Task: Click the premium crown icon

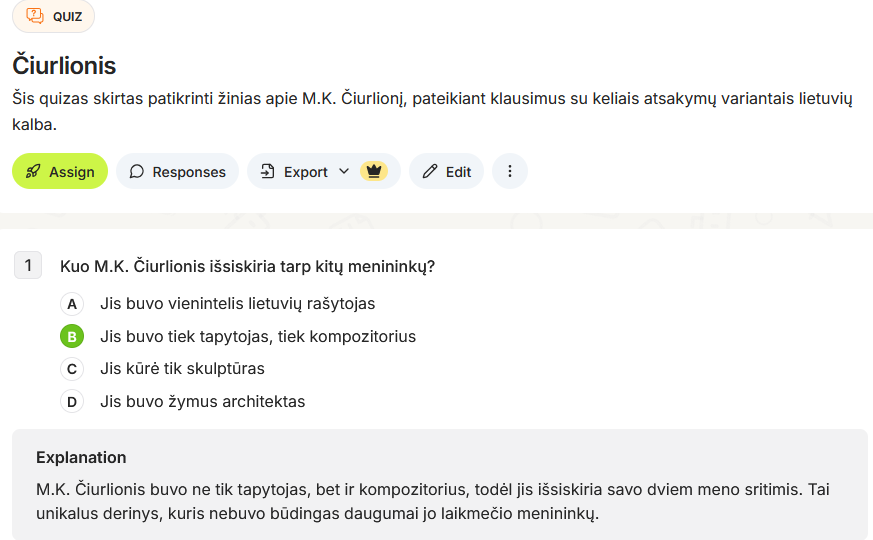Action: [374, 172]
